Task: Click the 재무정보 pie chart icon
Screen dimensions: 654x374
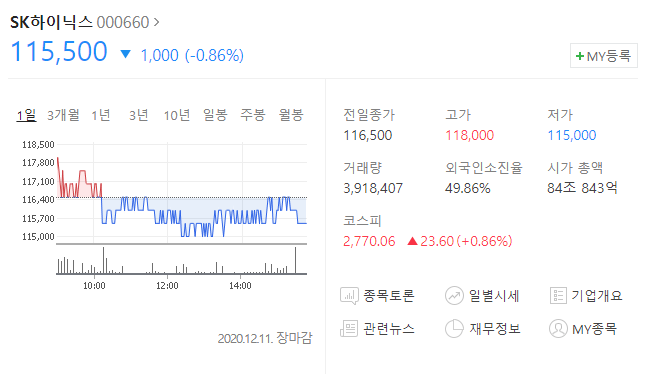Action: pyautogui.click(x=454, y=329)
